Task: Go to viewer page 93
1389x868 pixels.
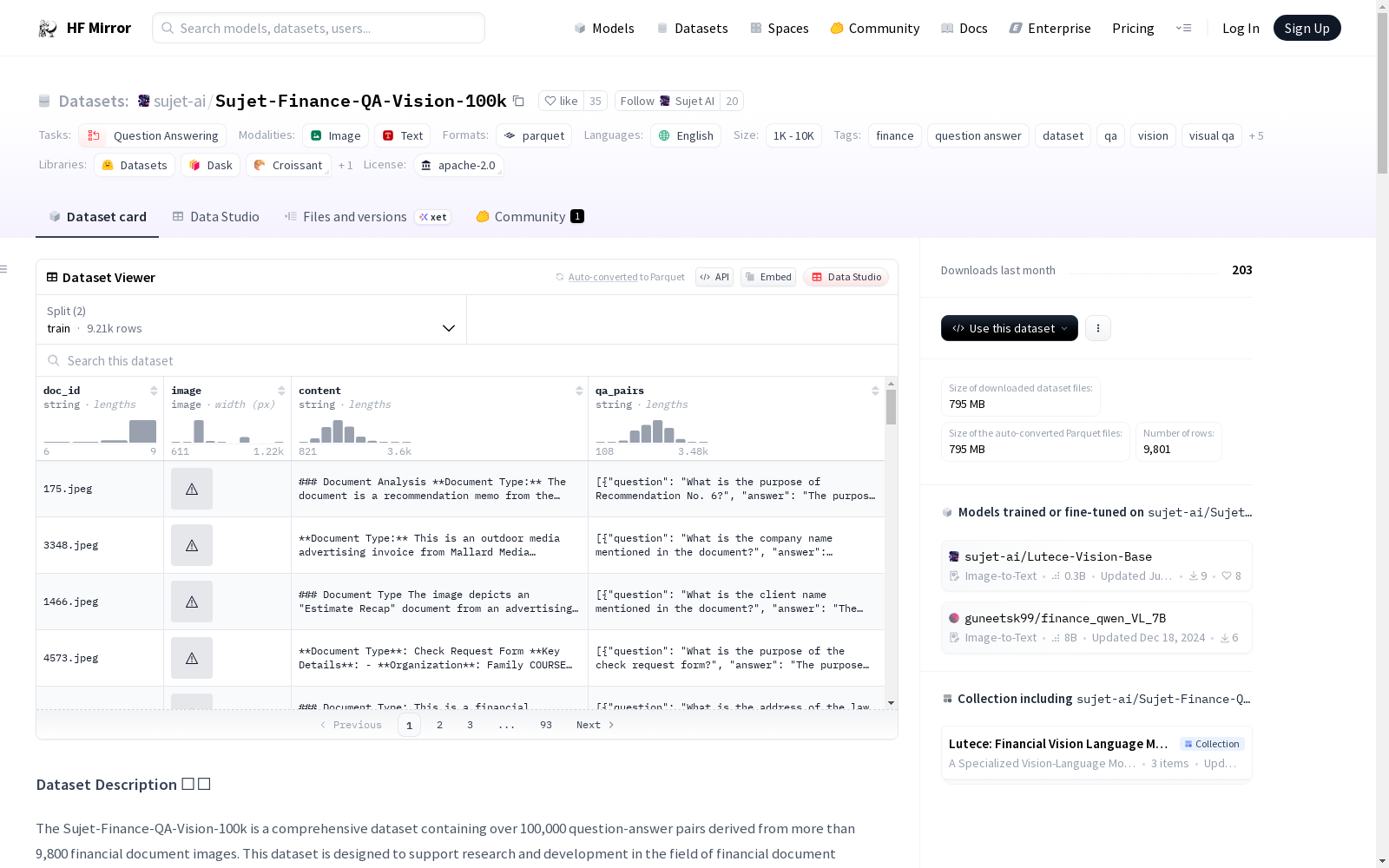Action: tap(546, 725)
